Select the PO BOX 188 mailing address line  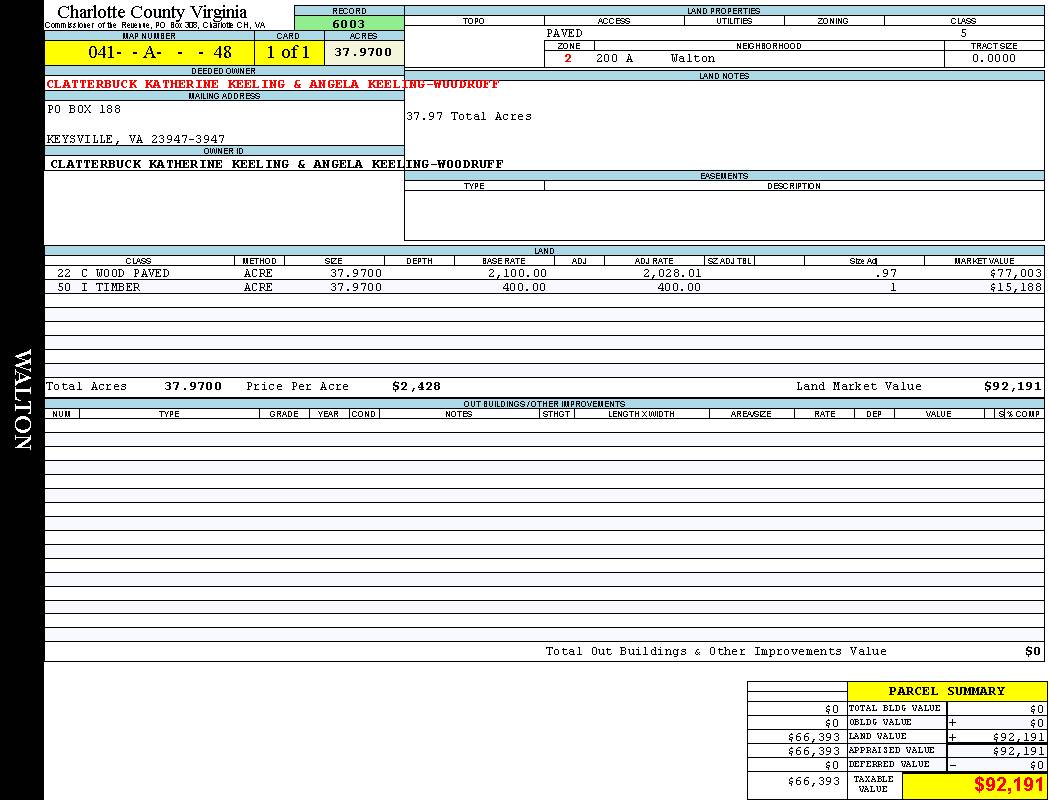click(84, 109)
